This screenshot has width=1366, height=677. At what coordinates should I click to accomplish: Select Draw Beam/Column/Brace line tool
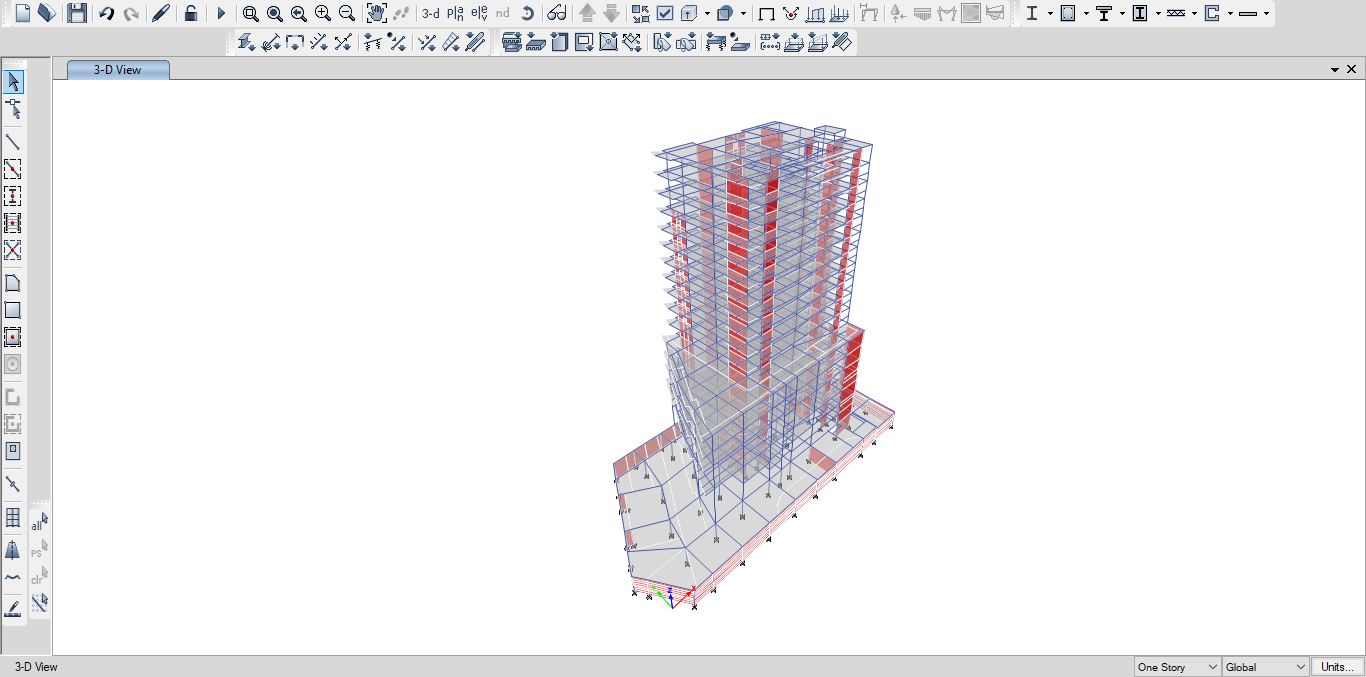point(13,142)
